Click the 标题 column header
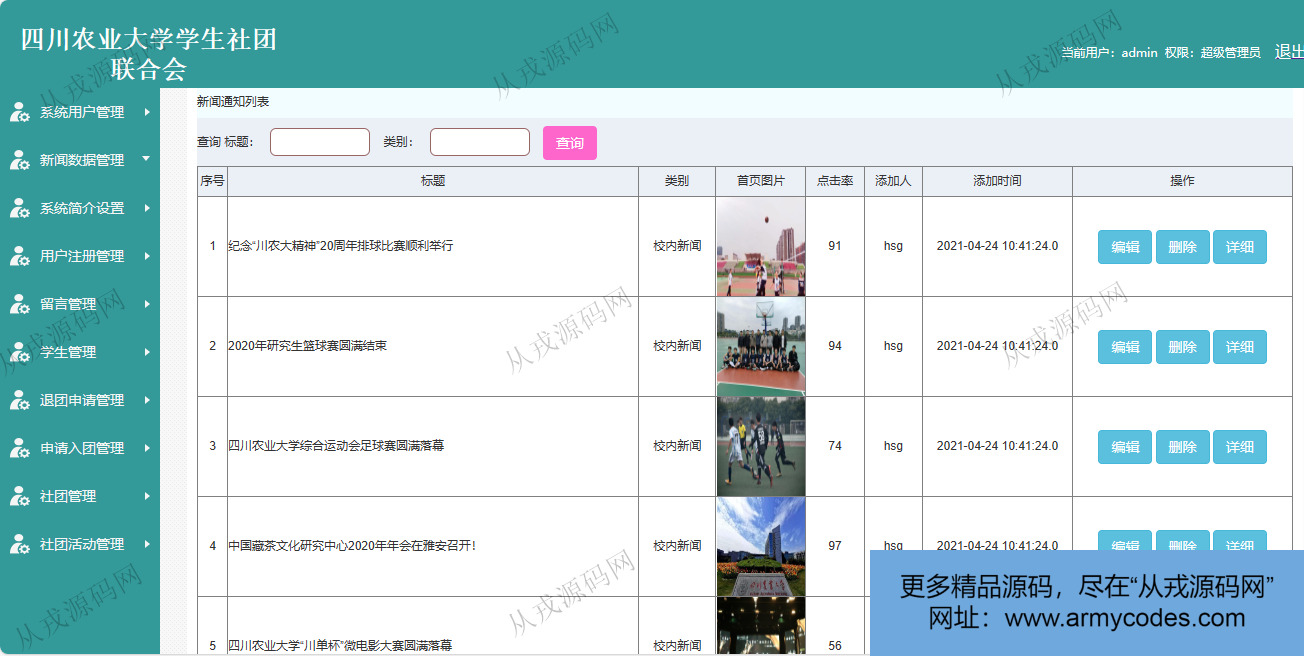 [x=433, y=181]
